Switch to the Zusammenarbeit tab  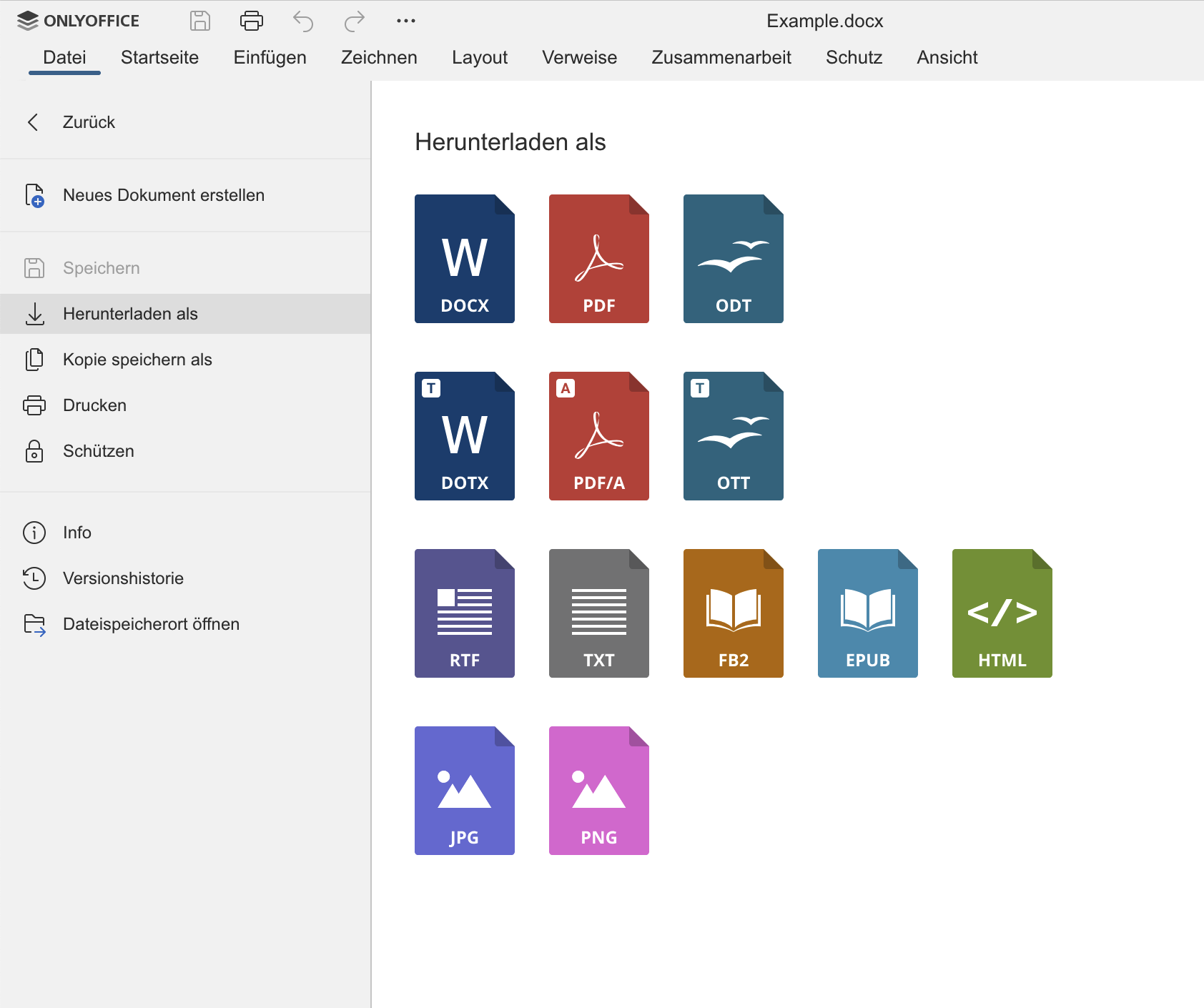721,57
